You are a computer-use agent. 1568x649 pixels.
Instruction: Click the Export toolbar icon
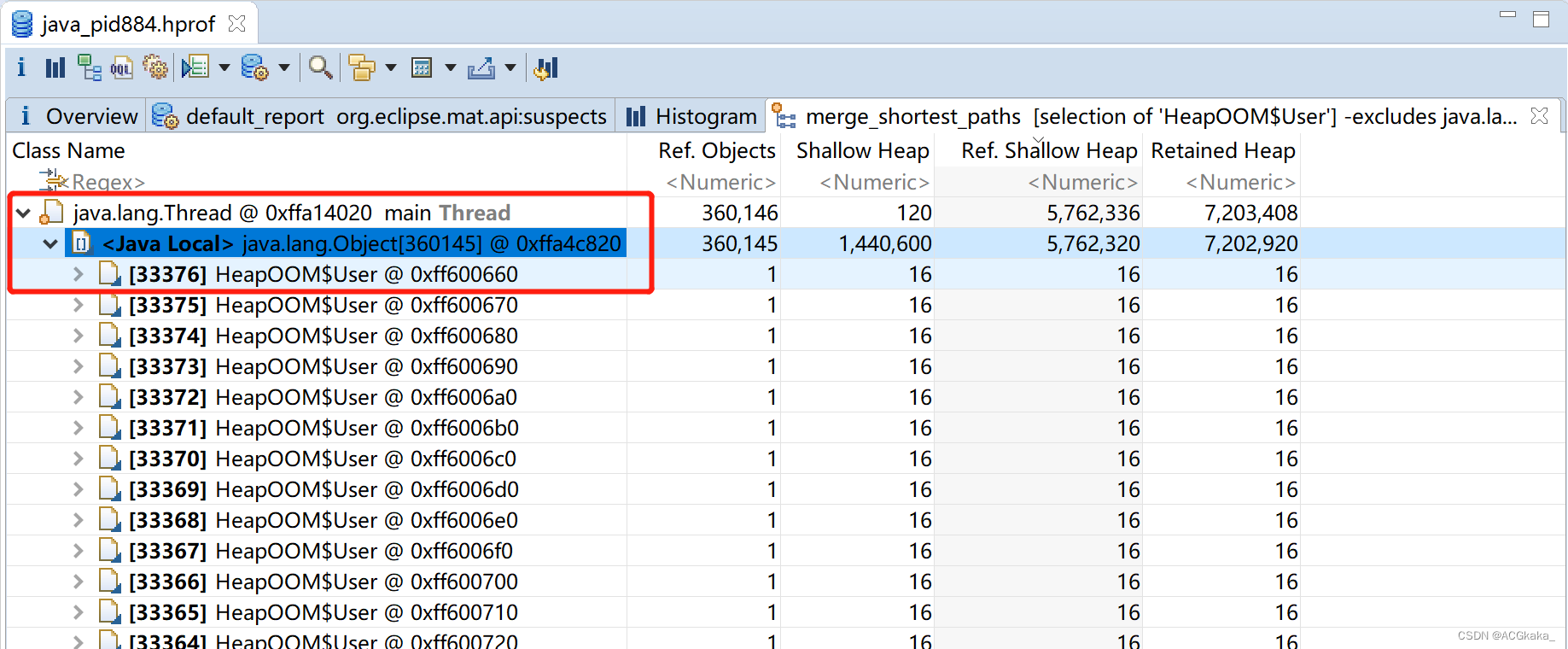point(481,67)
